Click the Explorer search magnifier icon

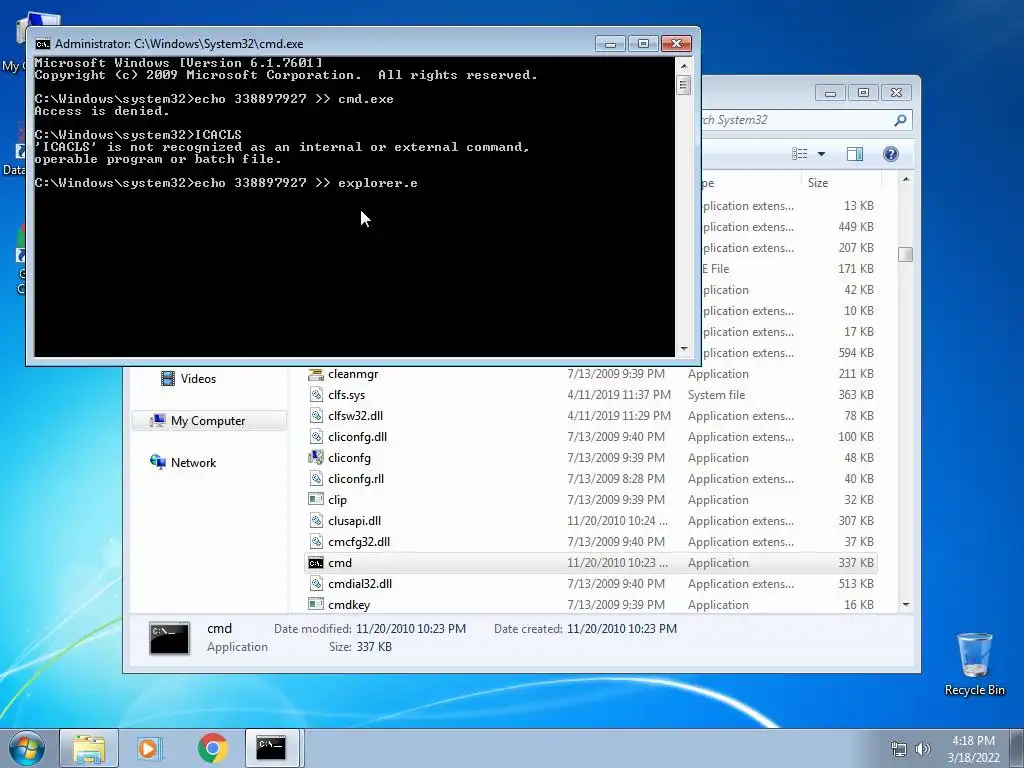[900, 120]
